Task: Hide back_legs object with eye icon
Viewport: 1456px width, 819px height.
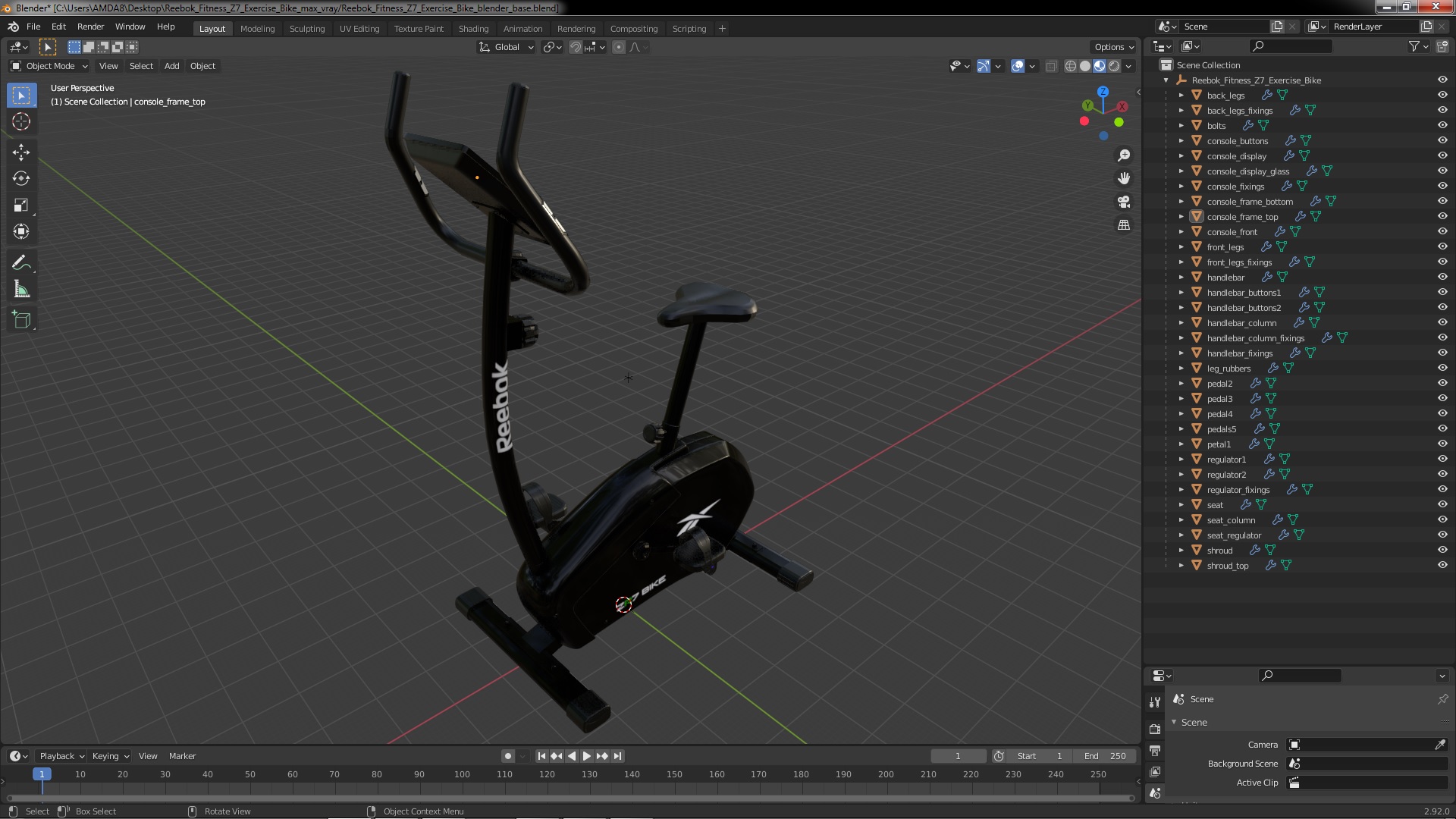Action: coord(1442,96)
